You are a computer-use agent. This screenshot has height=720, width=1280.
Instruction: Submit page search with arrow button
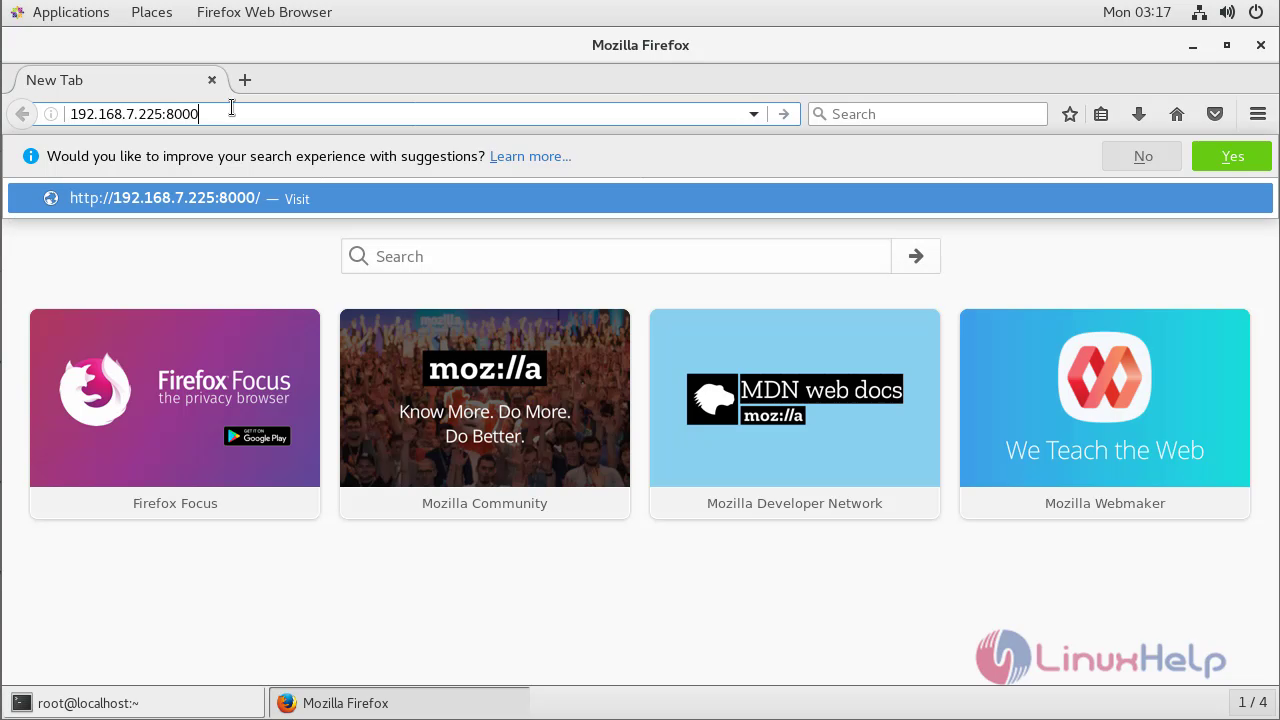tap(916, 256)
